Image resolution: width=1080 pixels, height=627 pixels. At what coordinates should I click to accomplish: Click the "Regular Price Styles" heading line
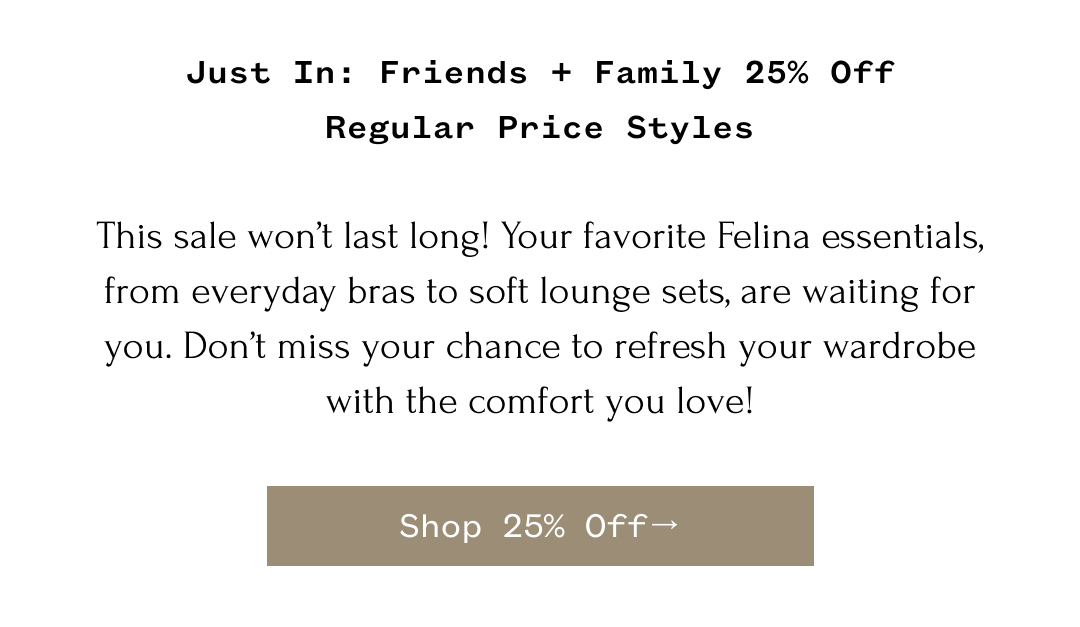pos(539,128)
